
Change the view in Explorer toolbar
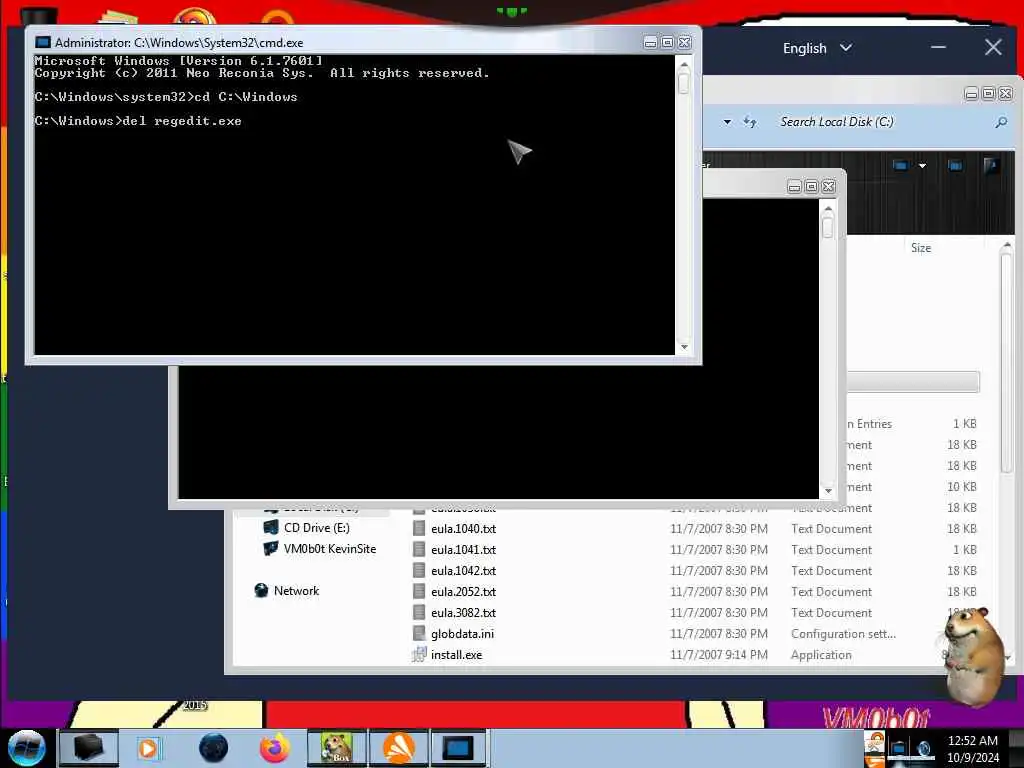900,166
